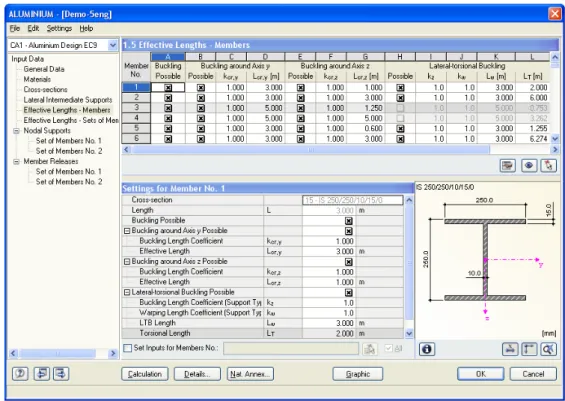
Task: Go to previous input table icon
Action: pos(42,374)
